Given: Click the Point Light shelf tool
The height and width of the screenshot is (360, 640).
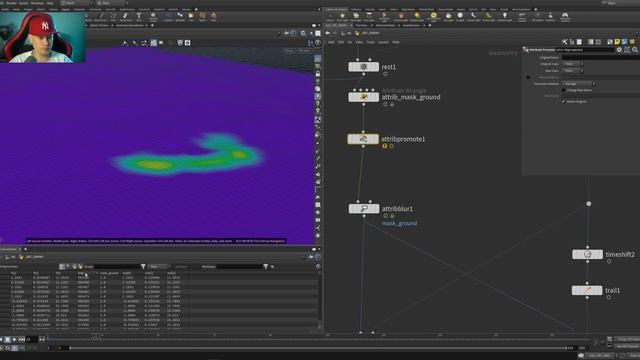Looking at the screenshot, I should tap(342, 16).
